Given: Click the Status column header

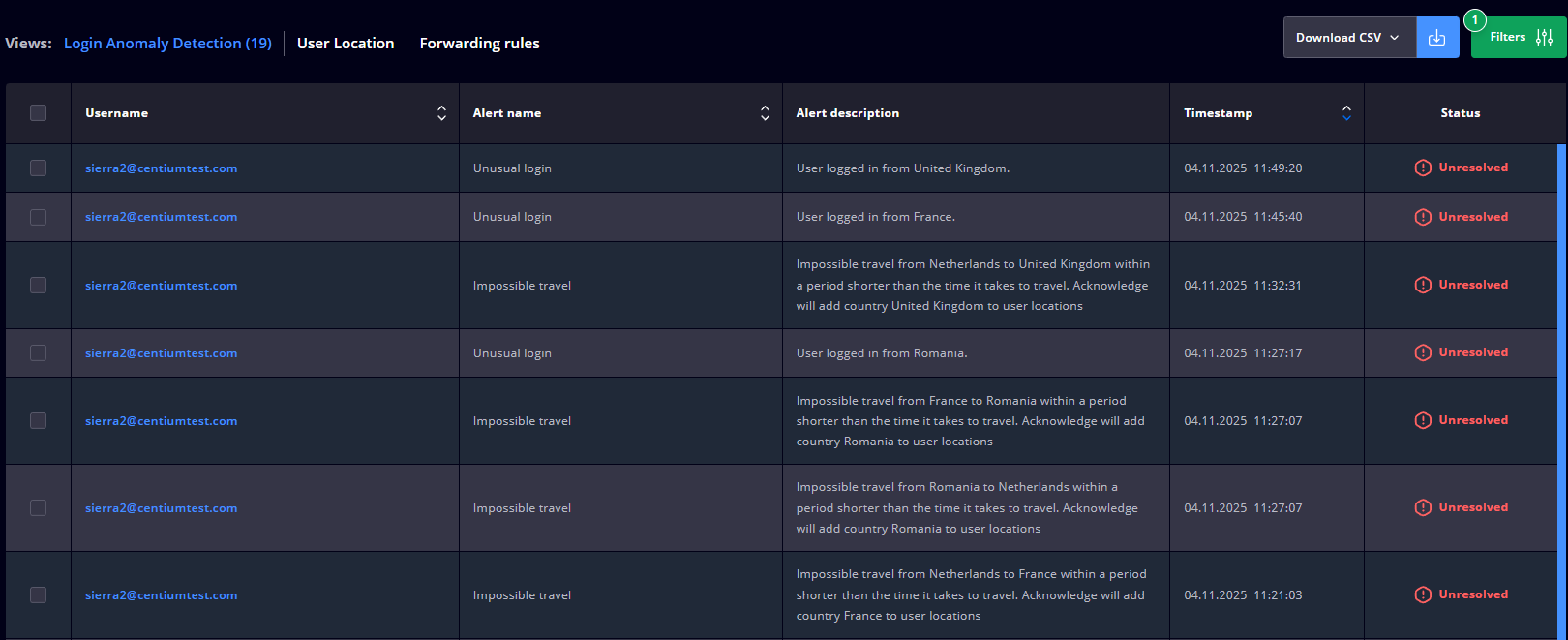Looking at the screenshot, I should [x=1461, y=113].
